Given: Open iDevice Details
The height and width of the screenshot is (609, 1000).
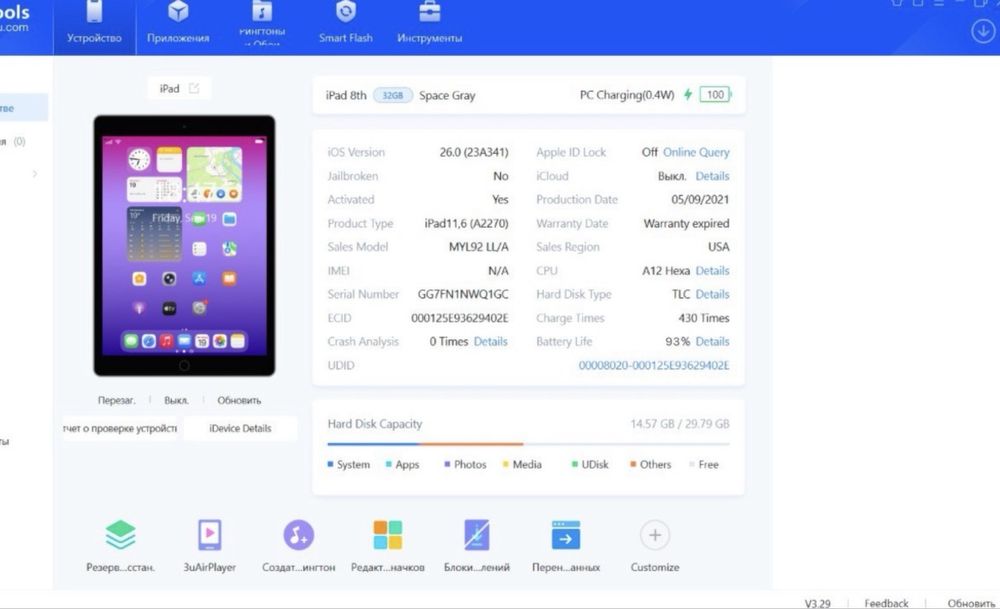Looking at the screenshot, I should pyautogui.click(x=240, y=429).
